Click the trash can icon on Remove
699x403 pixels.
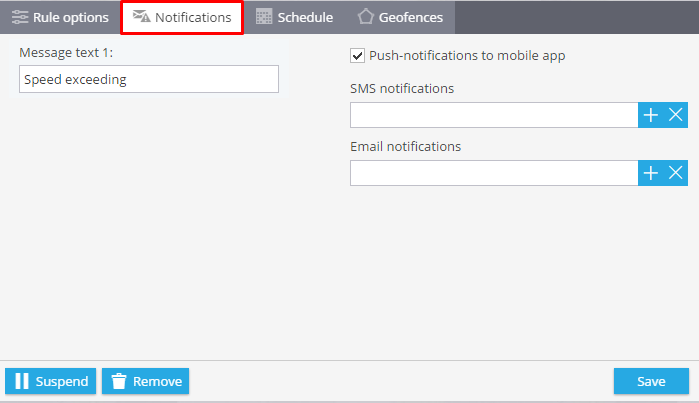(119, 381)
